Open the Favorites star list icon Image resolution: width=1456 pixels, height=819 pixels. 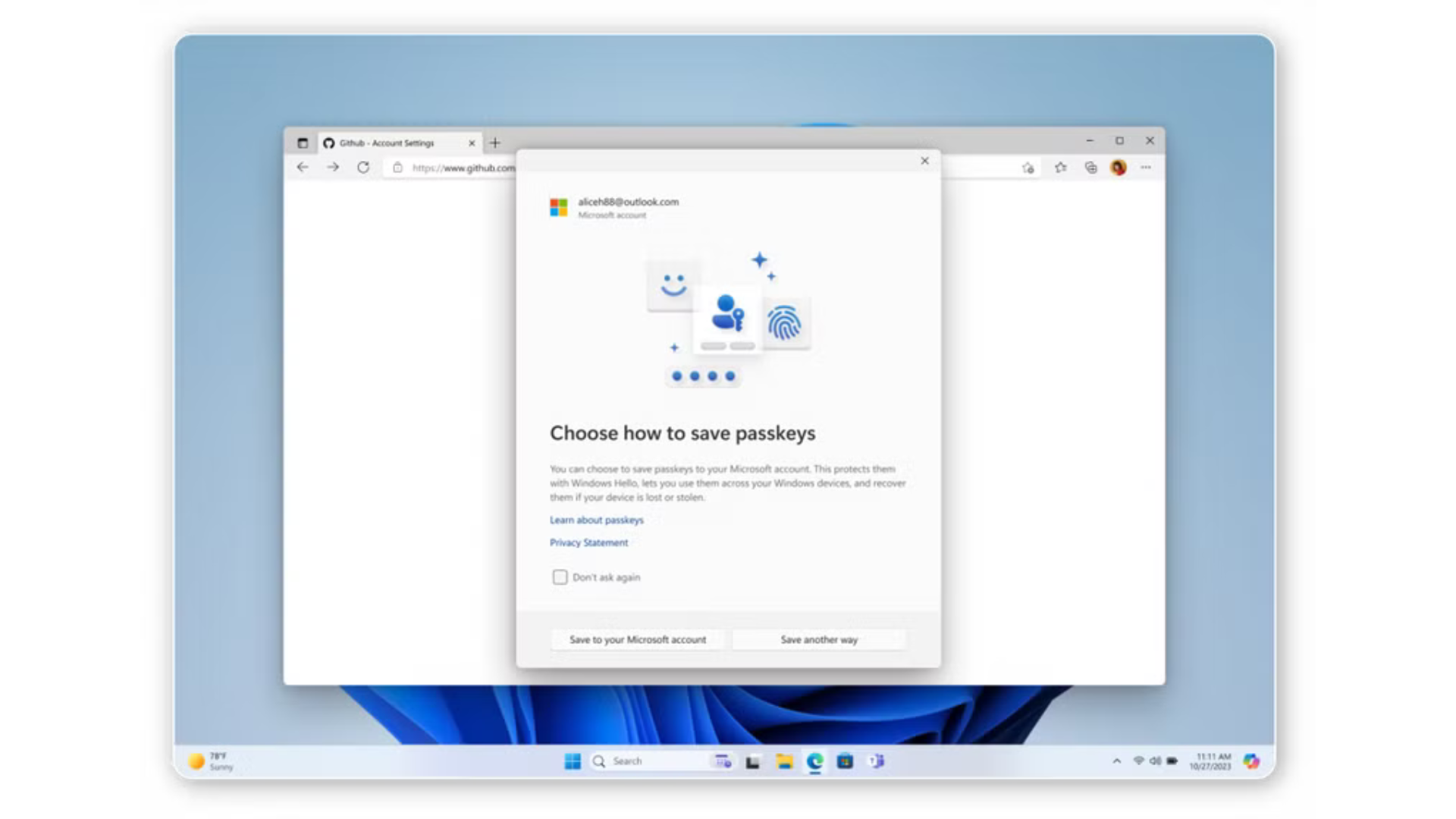click(x=1059, y=168)
